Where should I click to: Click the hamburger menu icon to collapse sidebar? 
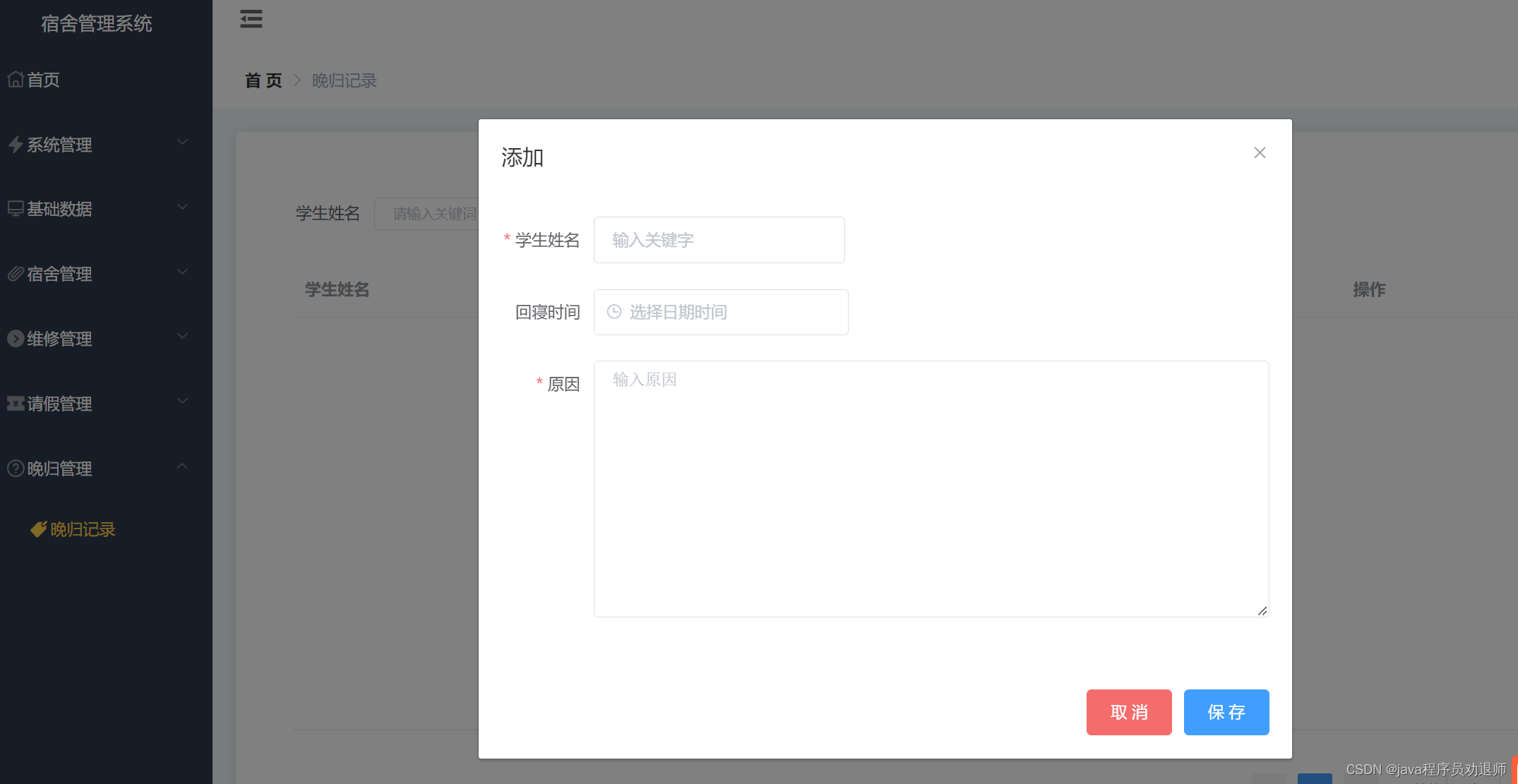coord(251,19)
